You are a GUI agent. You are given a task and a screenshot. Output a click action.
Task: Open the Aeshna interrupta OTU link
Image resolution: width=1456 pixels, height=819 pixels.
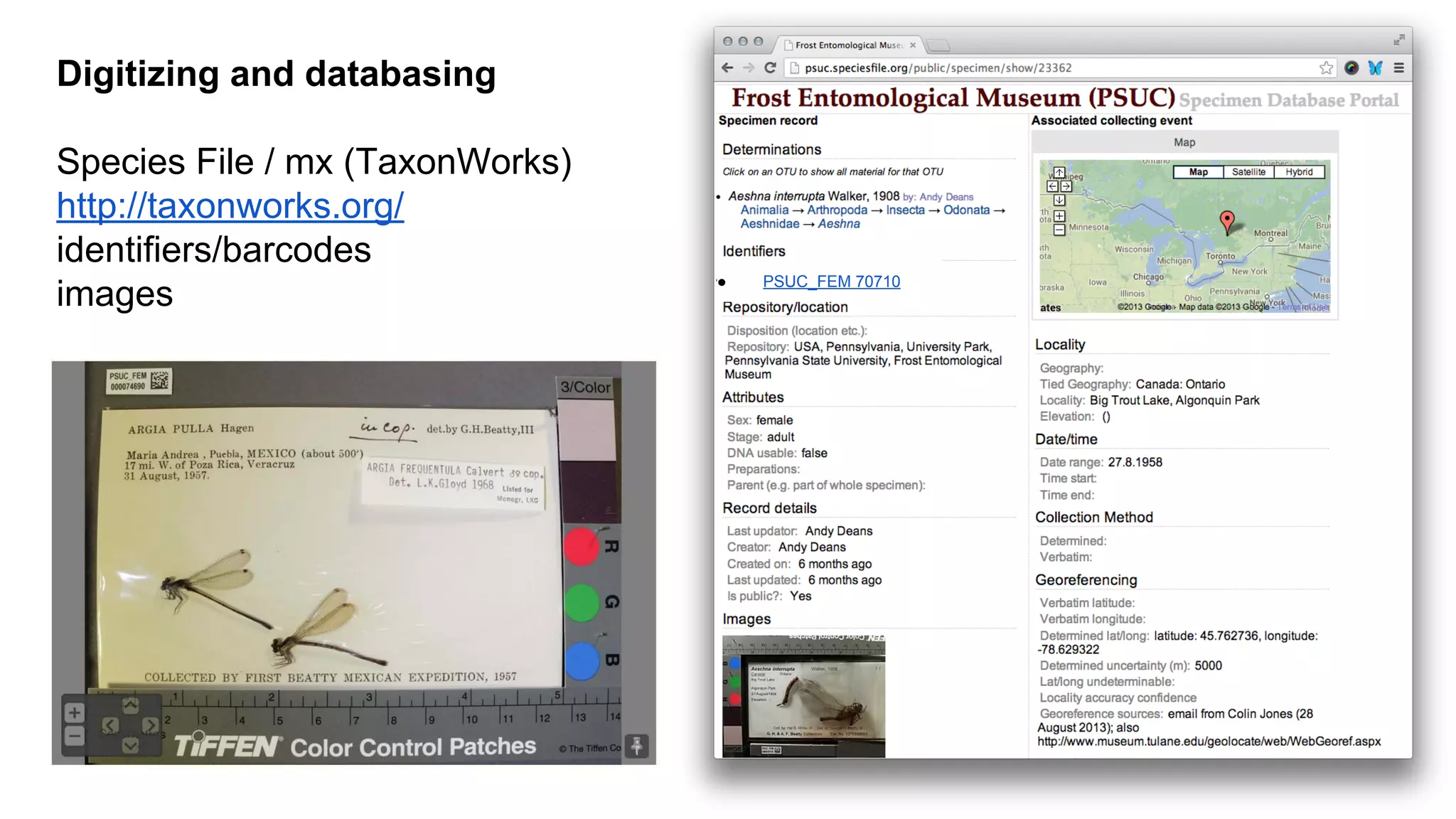(x=813, y=196)
